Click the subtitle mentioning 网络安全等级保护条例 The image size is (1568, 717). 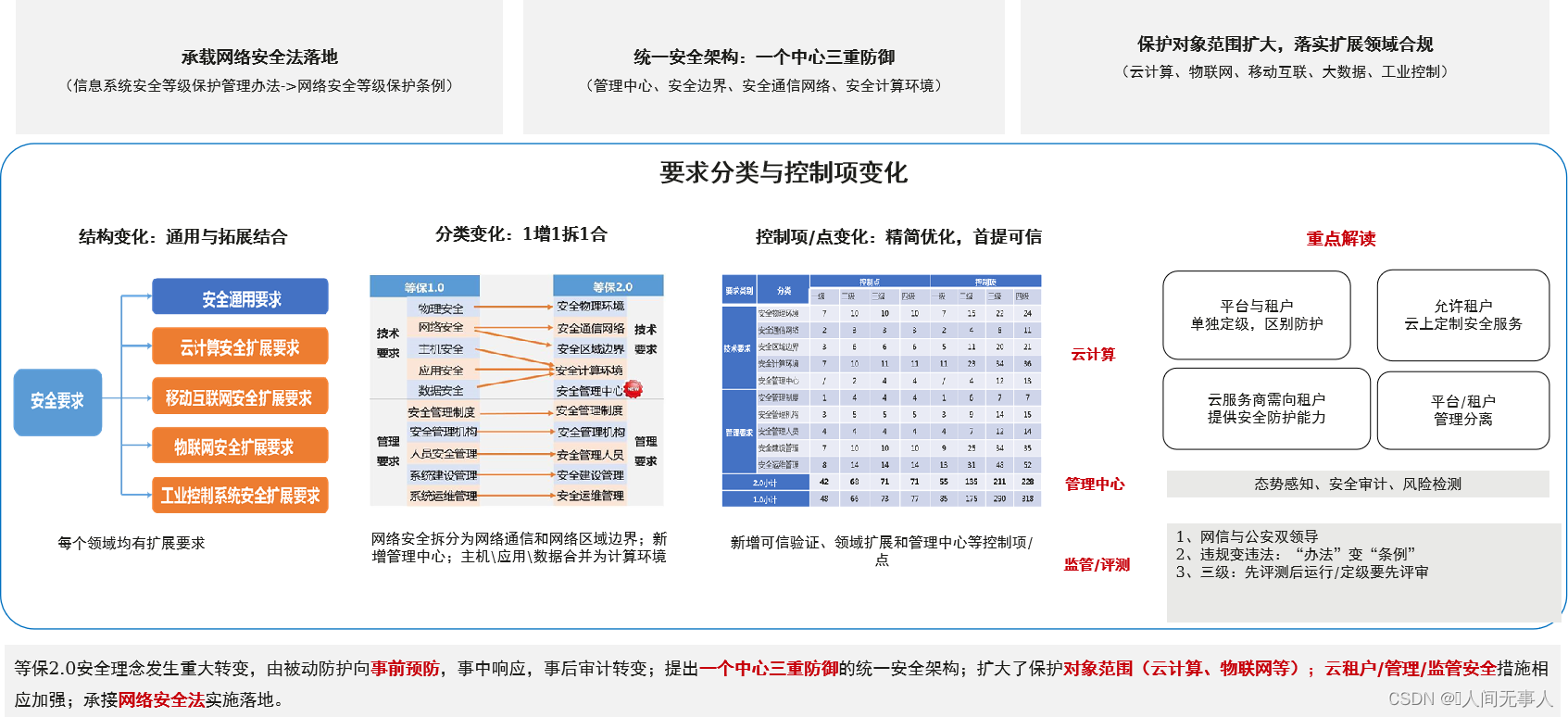point(259,86)
